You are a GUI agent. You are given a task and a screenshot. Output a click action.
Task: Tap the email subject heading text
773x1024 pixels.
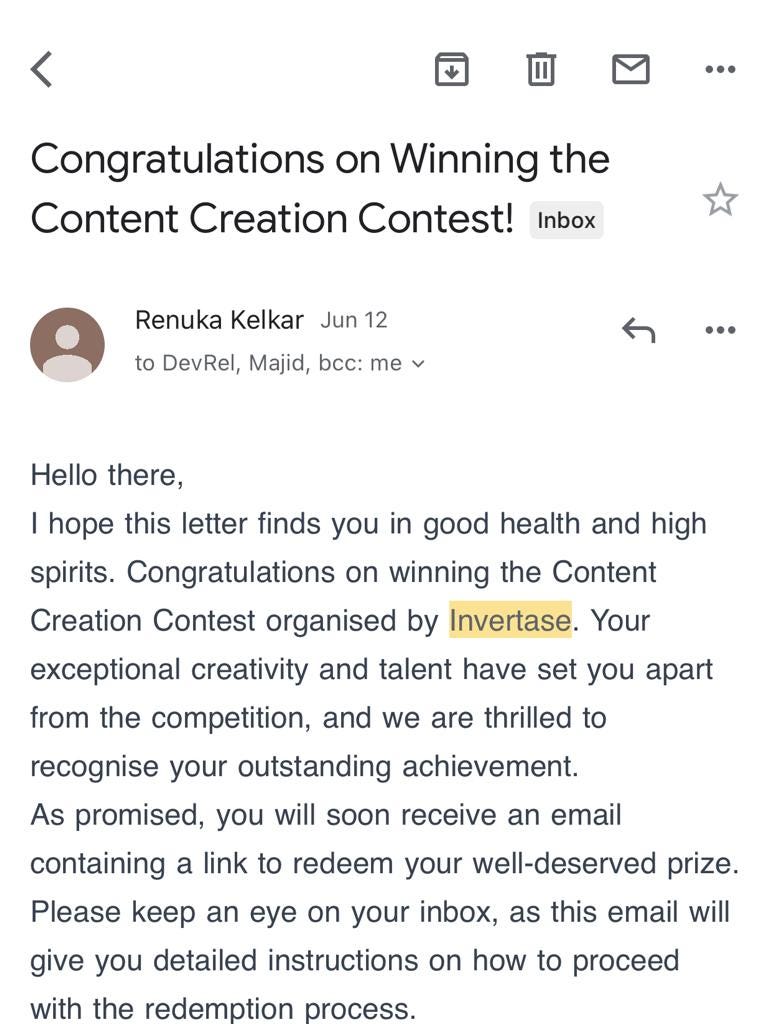[x=320, y=188]
